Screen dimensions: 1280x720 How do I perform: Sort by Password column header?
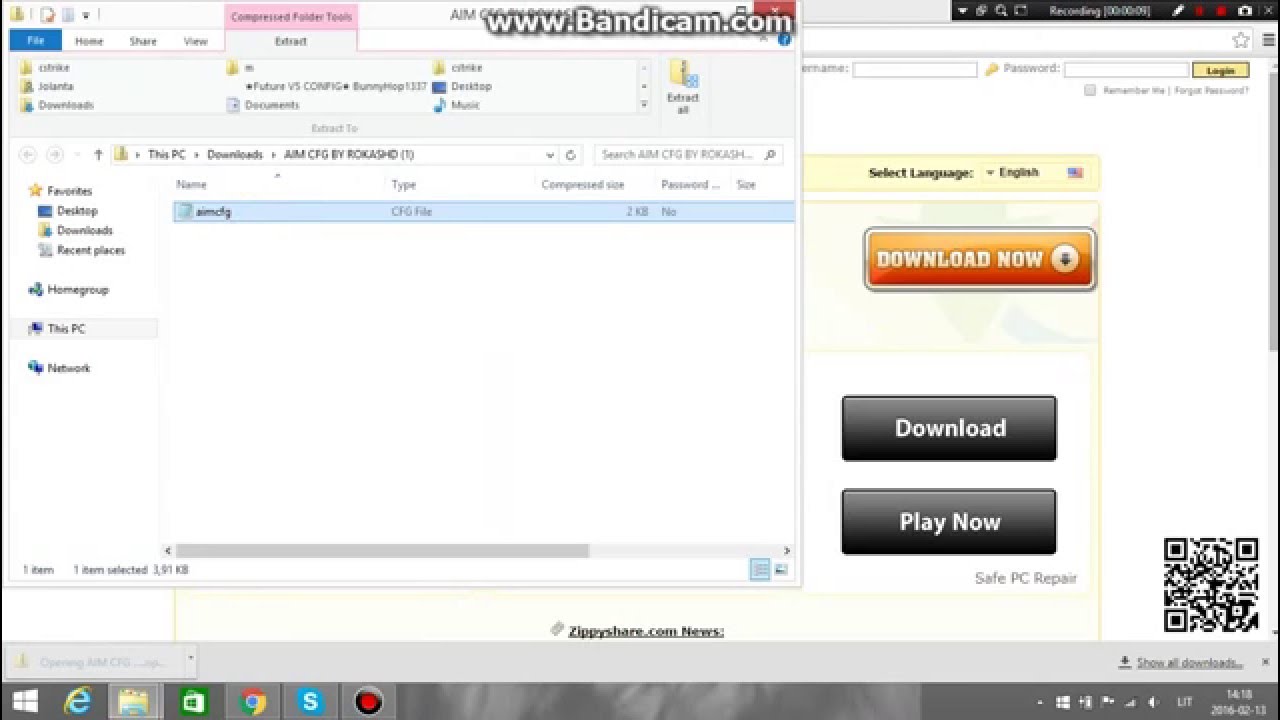pos(691,185)
